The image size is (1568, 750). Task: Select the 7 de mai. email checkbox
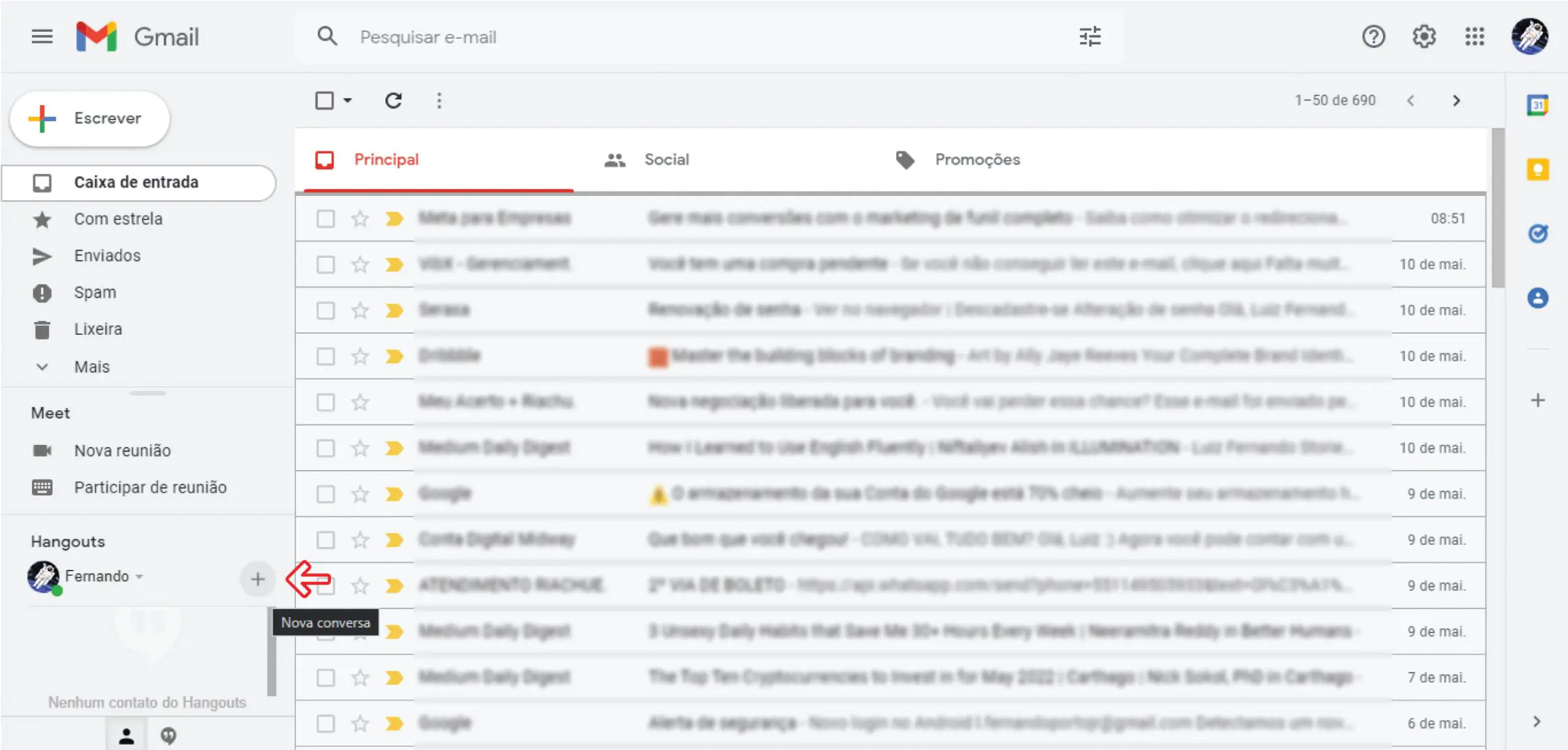pyautogui.click(x=325, y=677)
